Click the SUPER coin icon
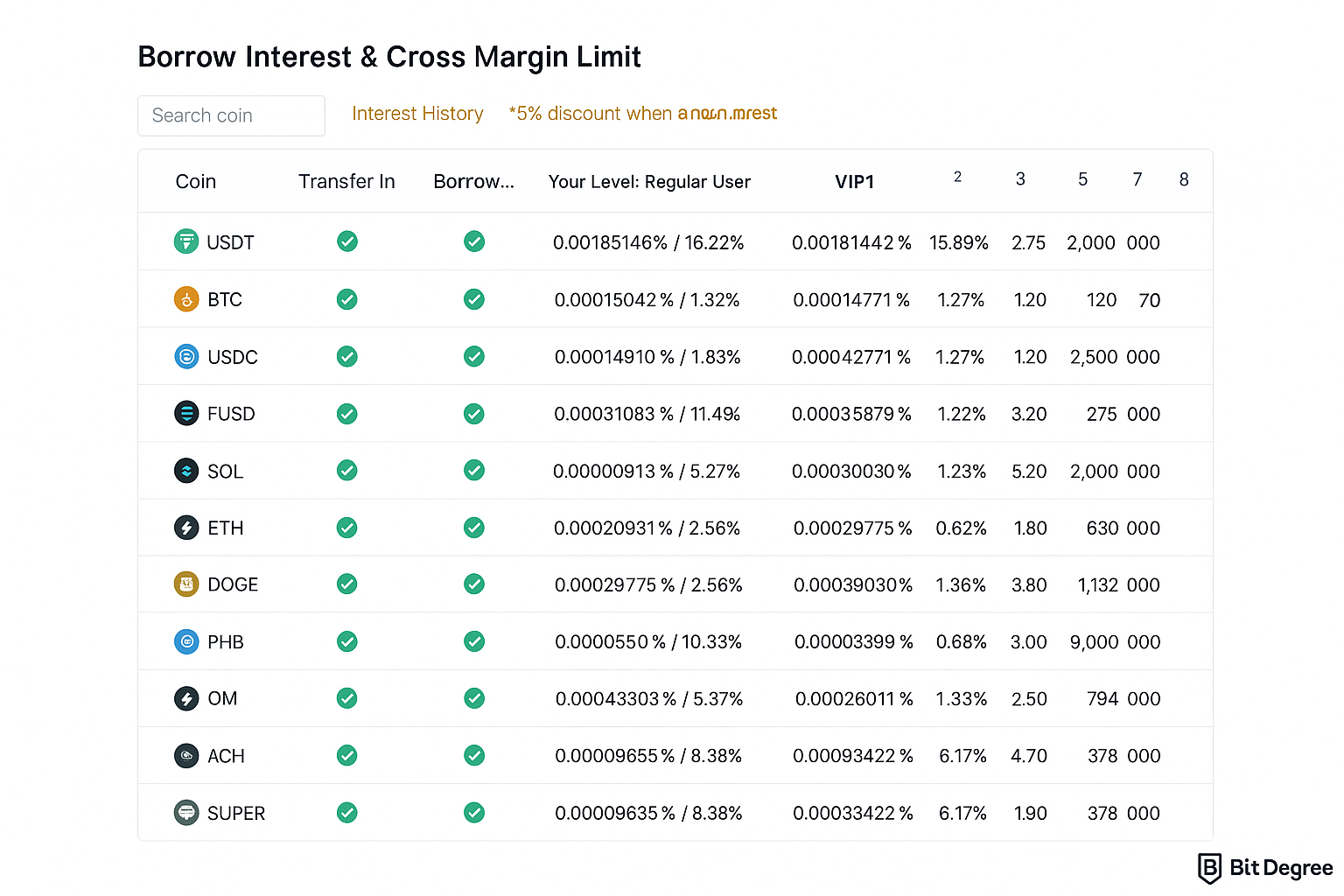The width and height of the screenshot is (1344, 896). point(185,813)
